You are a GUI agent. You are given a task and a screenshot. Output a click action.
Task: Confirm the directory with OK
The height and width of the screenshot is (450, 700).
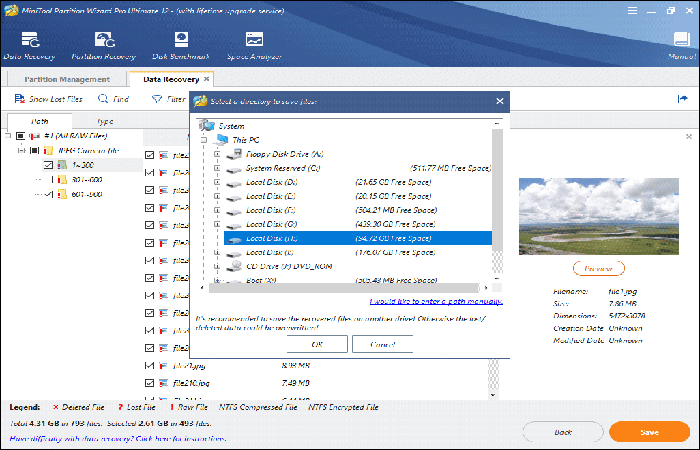click(317, 344)
